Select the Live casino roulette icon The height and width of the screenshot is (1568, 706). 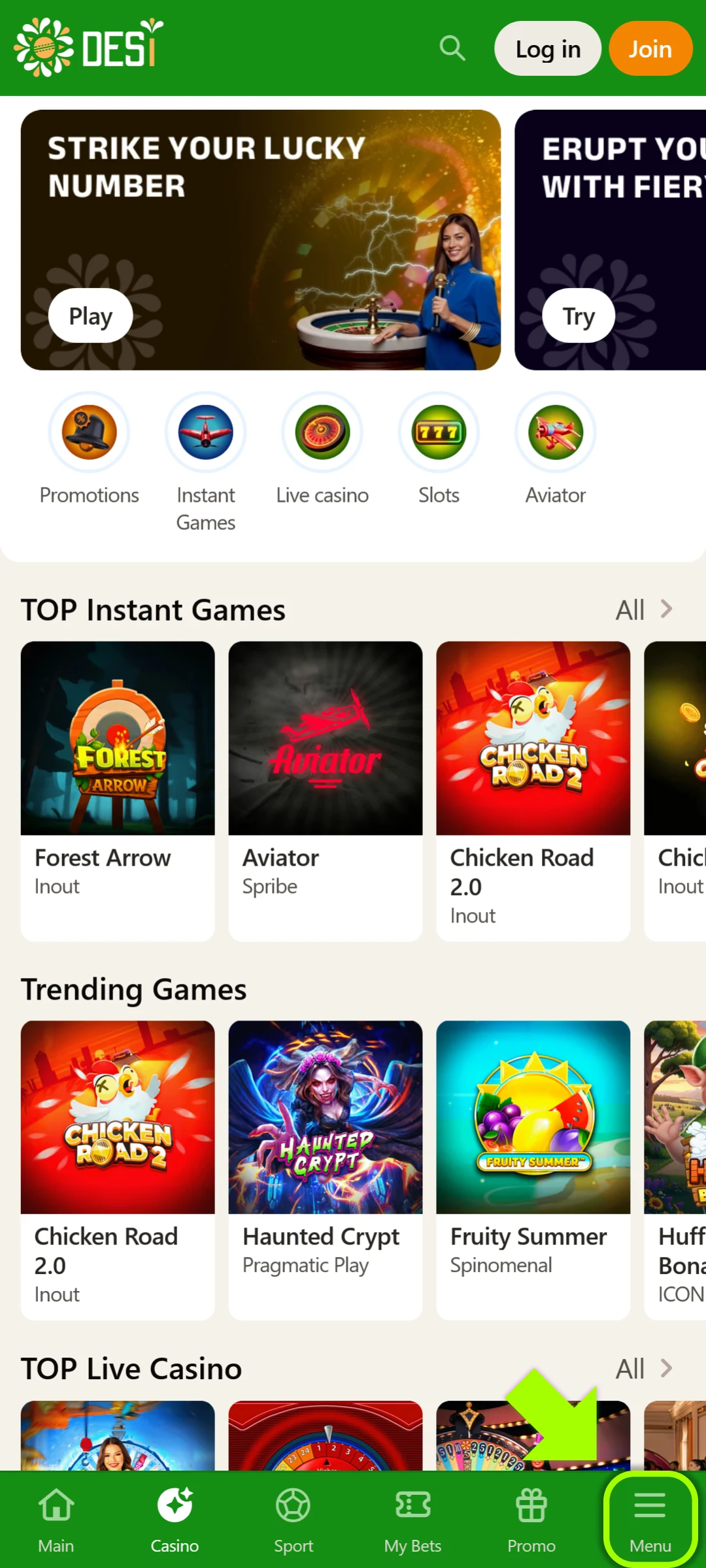click(322, 432)
